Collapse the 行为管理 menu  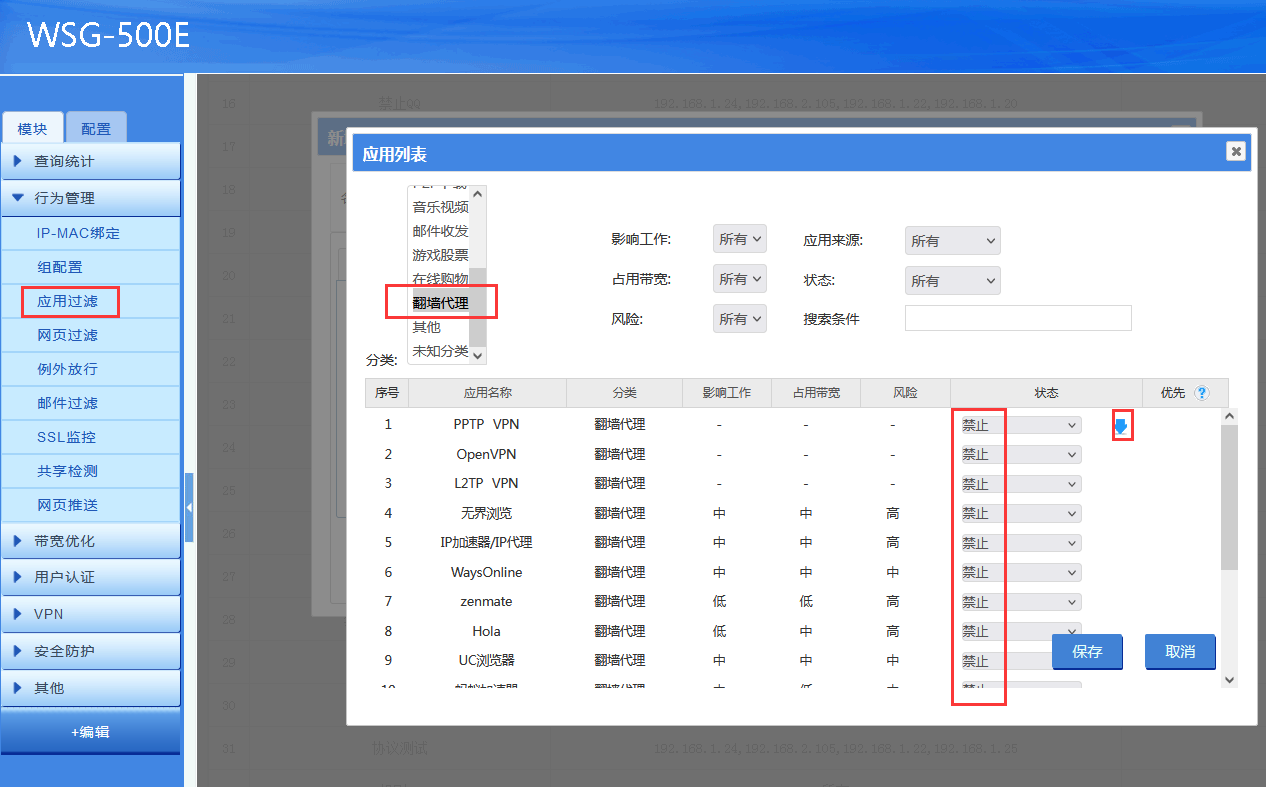click(91, 198)
